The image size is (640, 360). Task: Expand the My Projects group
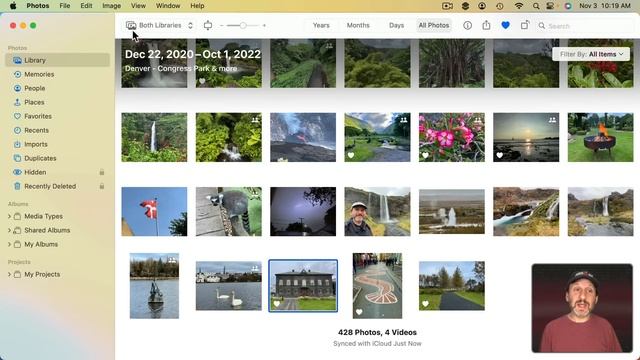9,274
